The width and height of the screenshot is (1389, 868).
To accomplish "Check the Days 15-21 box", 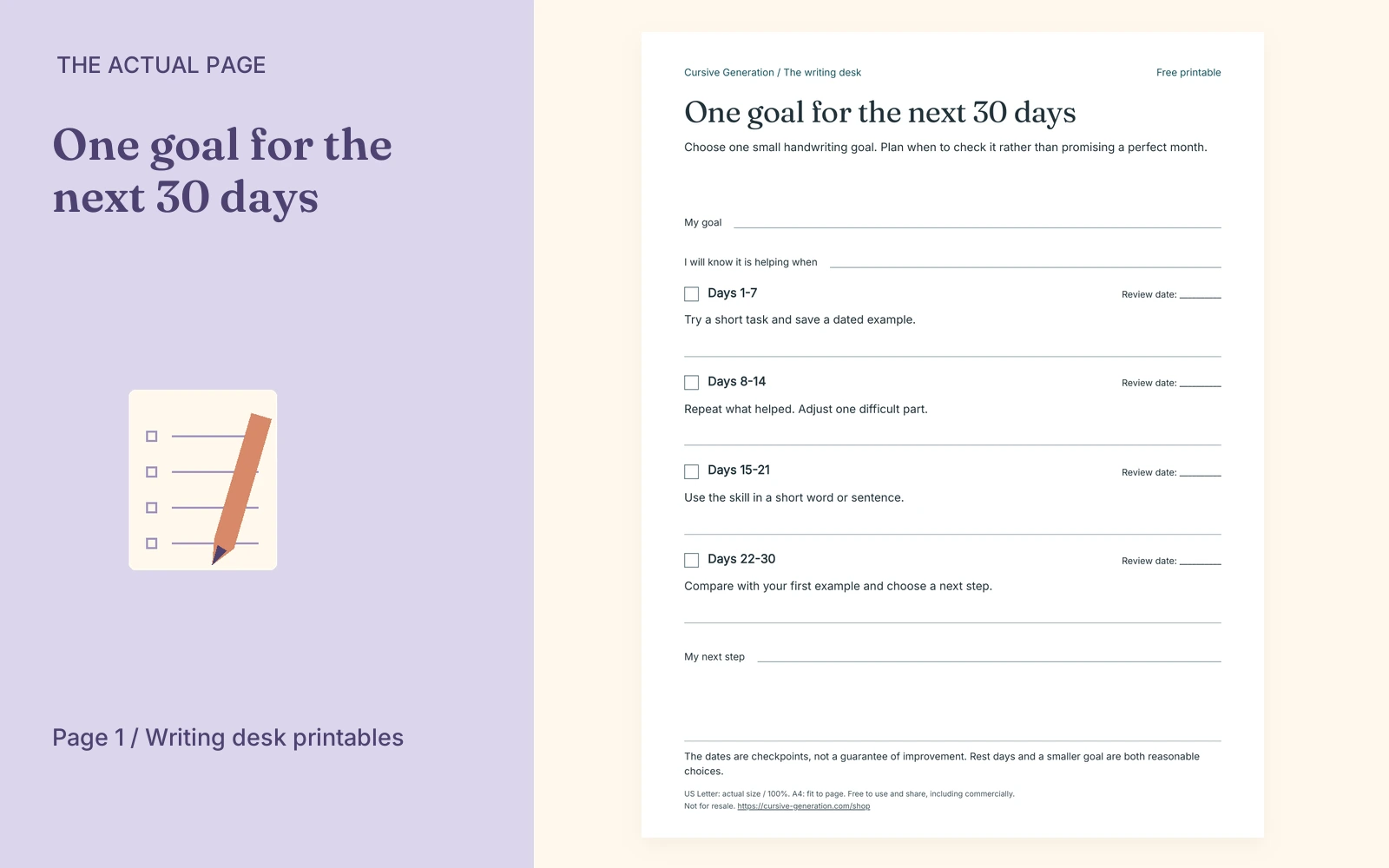I will click(691, 472).
